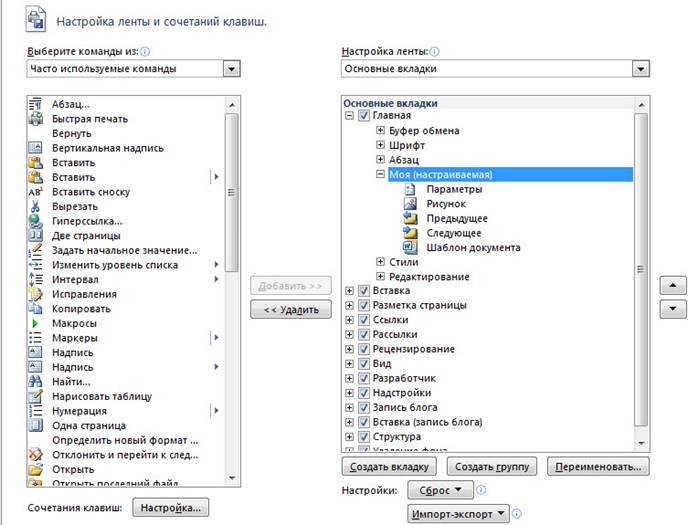The width and height of the screenshot is (698, 525).
Task: Open keyboard shortcuts Настройка... button
Action: pyautogui.click(x=170, y=508)
